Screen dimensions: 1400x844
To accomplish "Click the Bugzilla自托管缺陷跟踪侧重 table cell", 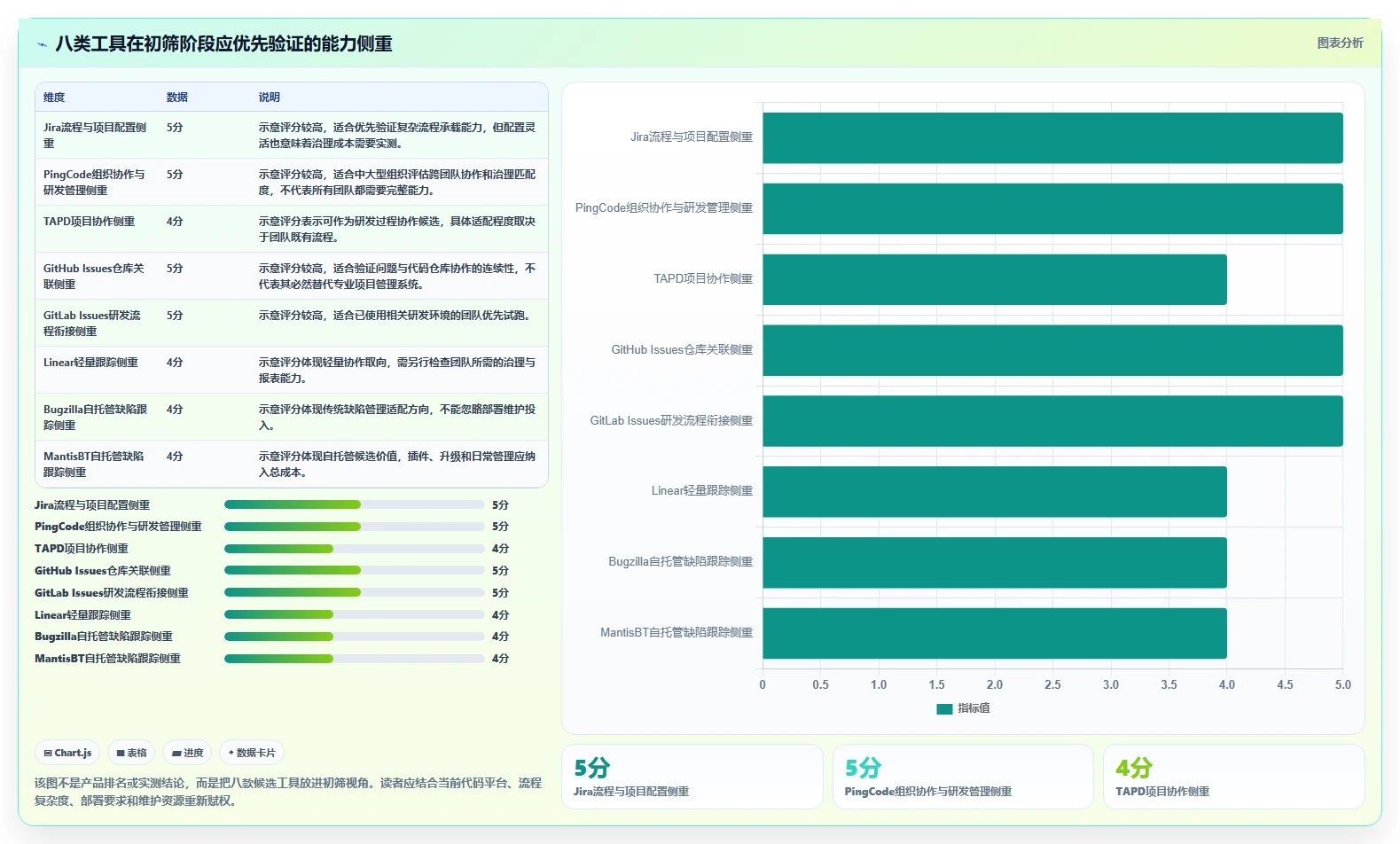I will coord(96,418).
